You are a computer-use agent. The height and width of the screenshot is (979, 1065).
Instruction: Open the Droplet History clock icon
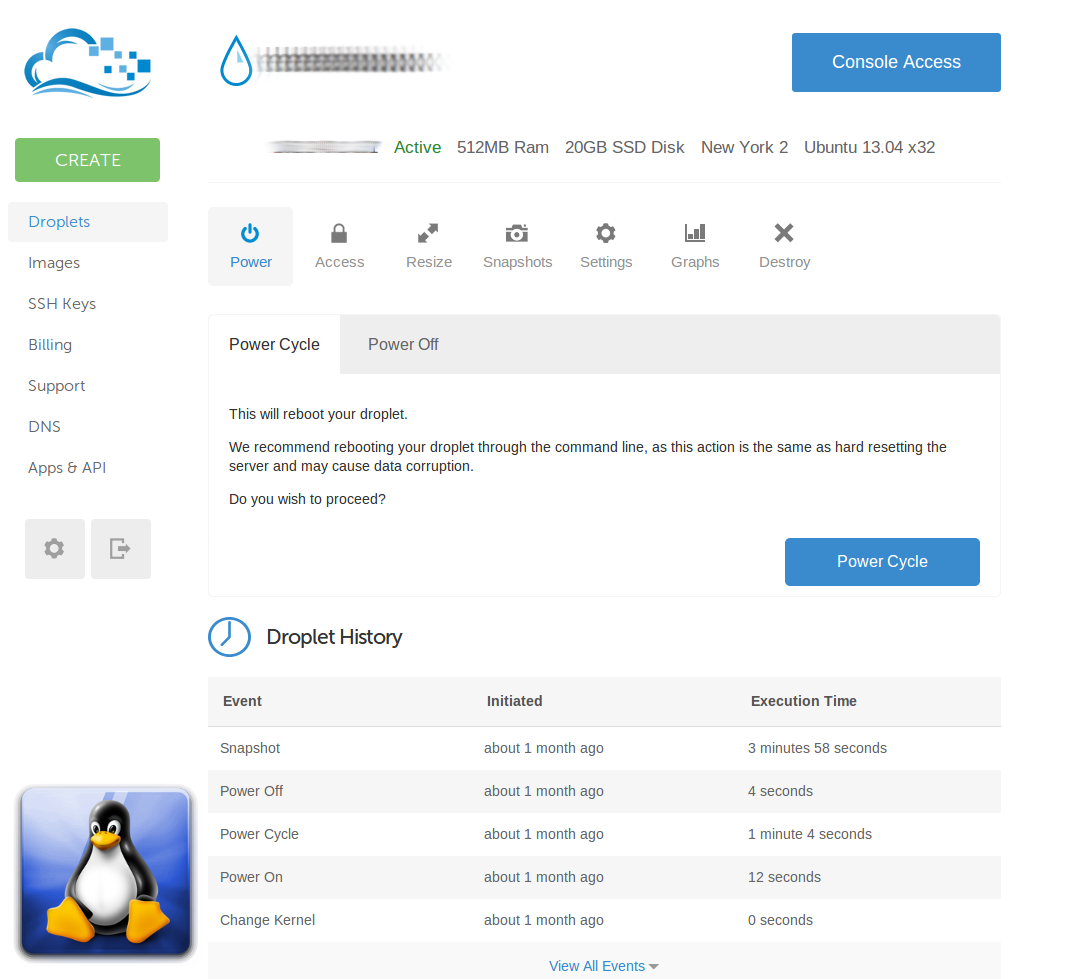click(229, 637)
